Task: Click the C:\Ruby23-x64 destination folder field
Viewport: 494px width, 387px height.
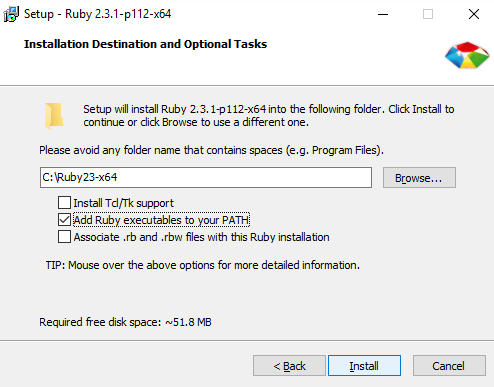Action: 206,178
